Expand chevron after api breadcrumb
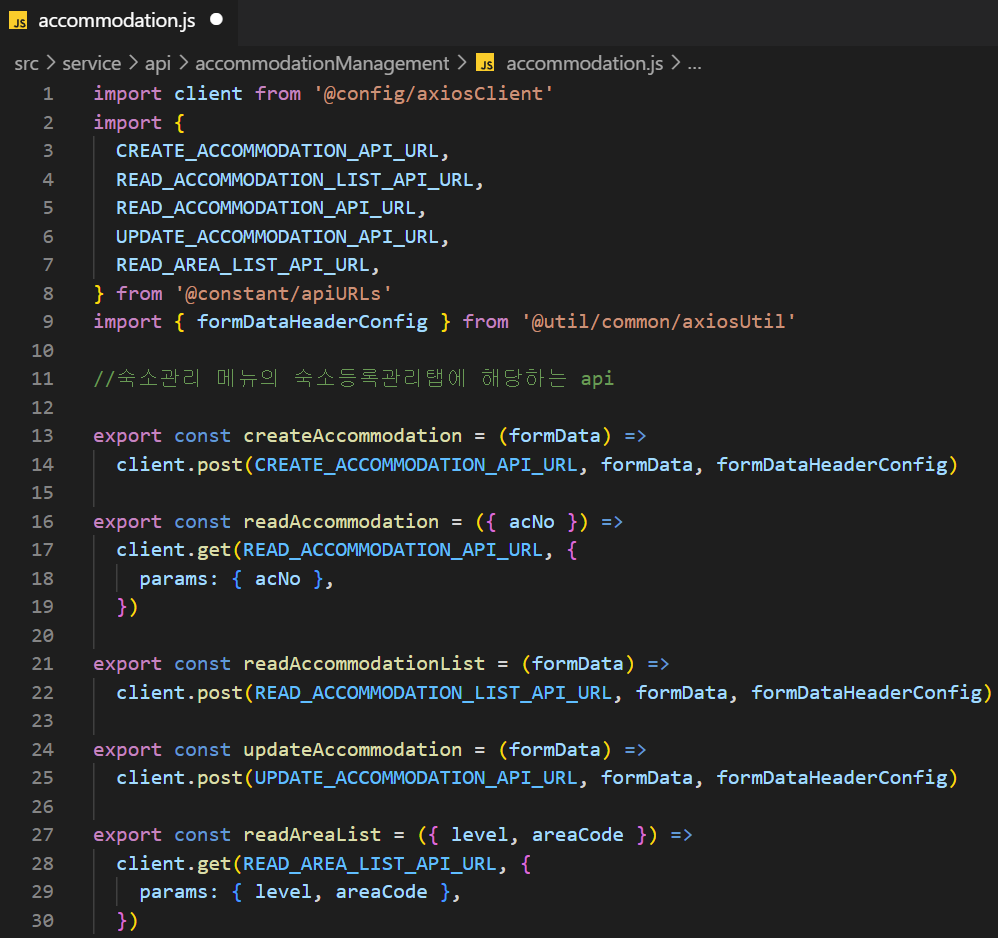This screenshot has height=938, width=998. [183, 64]
